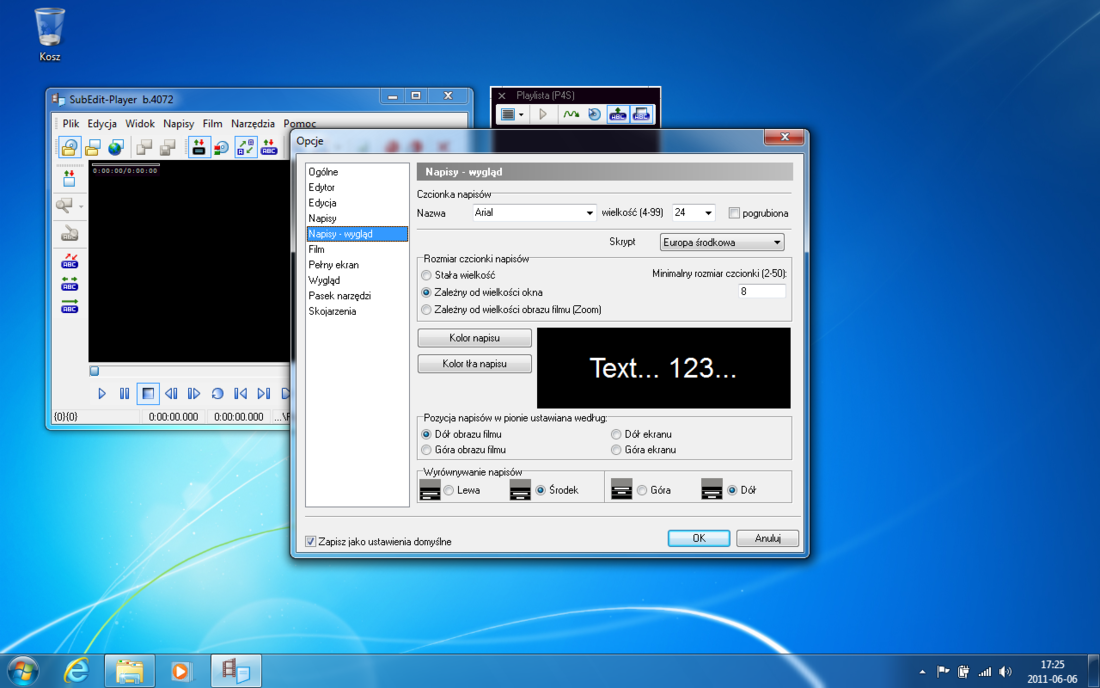
Task: Click the open folder toolbar icon in SubEdit-Player
Action: [x=93, y=147]
